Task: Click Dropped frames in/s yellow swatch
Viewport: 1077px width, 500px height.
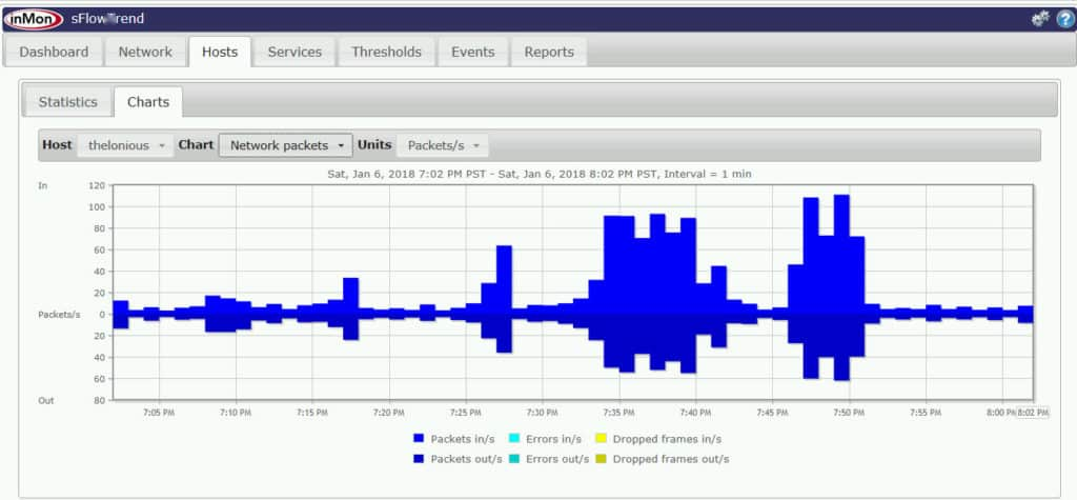Action: tap(600, 439)
